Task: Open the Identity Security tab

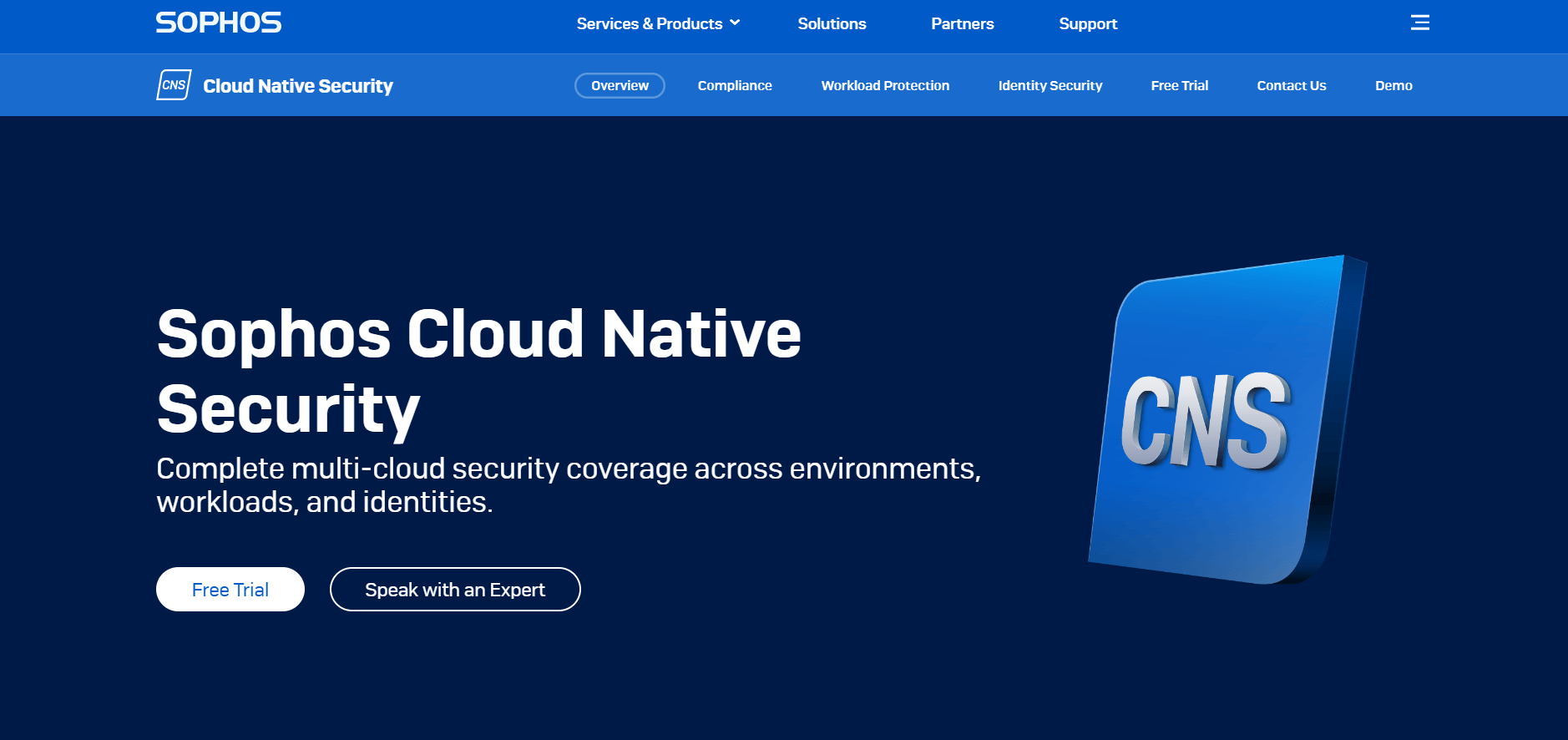Action: [1050, 85]
